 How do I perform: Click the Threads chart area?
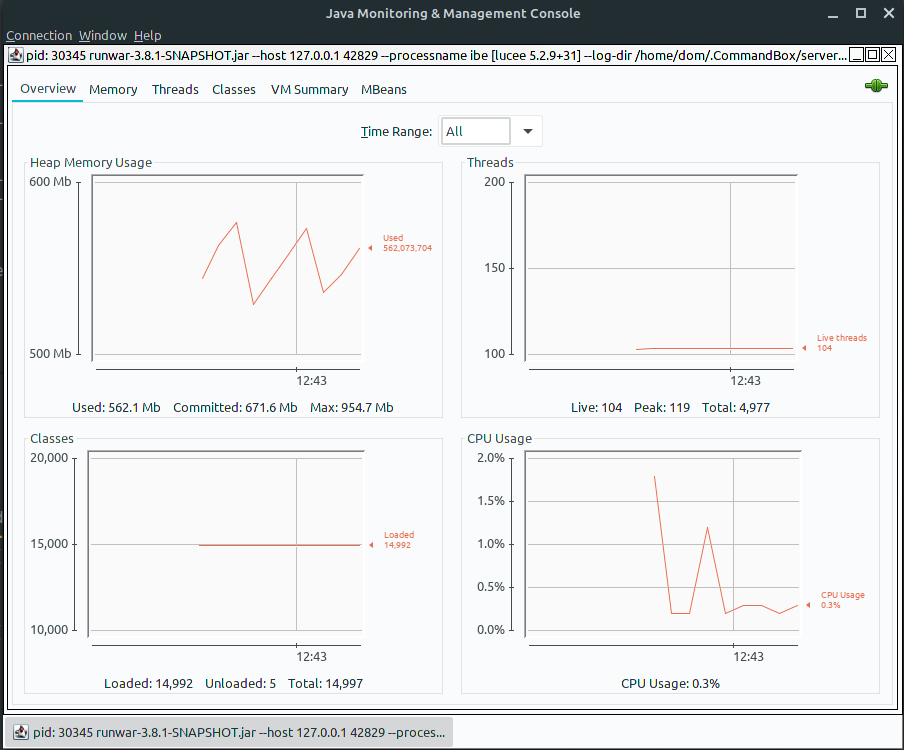(x=661, y=267)
